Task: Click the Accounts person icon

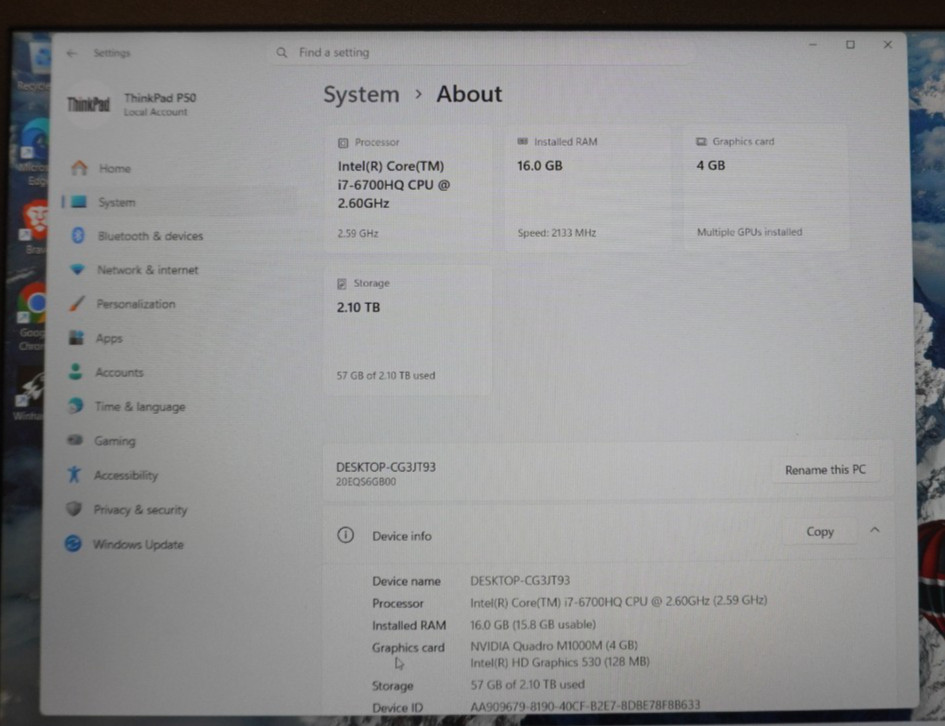Action: (75, 371)
